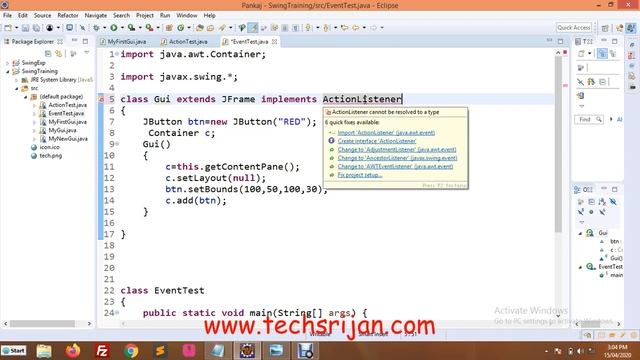The height and width of the screenshot is (360, 640).
Task: Open the Run dropdown arrow
Action: click(122, 28)
